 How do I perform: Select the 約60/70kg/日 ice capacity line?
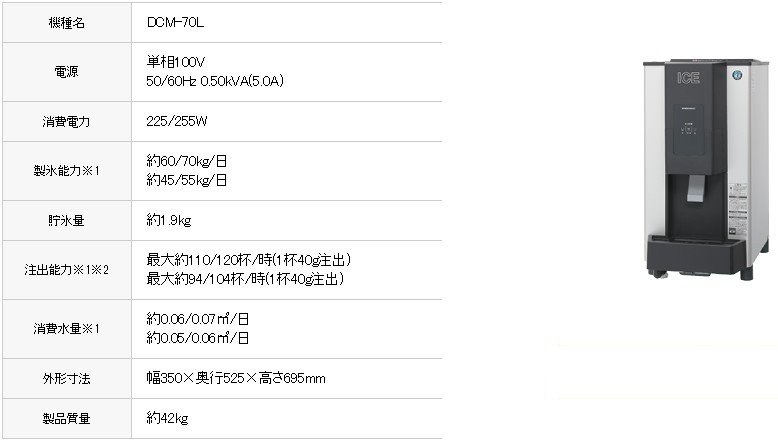pyautogui.click(x=187, y=161)
